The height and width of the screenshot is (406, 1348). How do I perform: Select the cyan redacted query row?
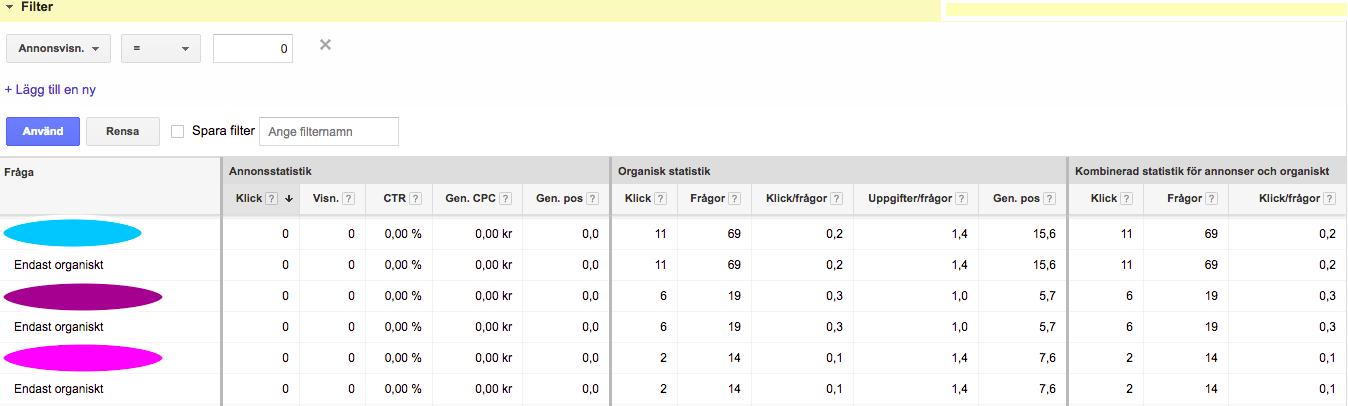(72, 233)
